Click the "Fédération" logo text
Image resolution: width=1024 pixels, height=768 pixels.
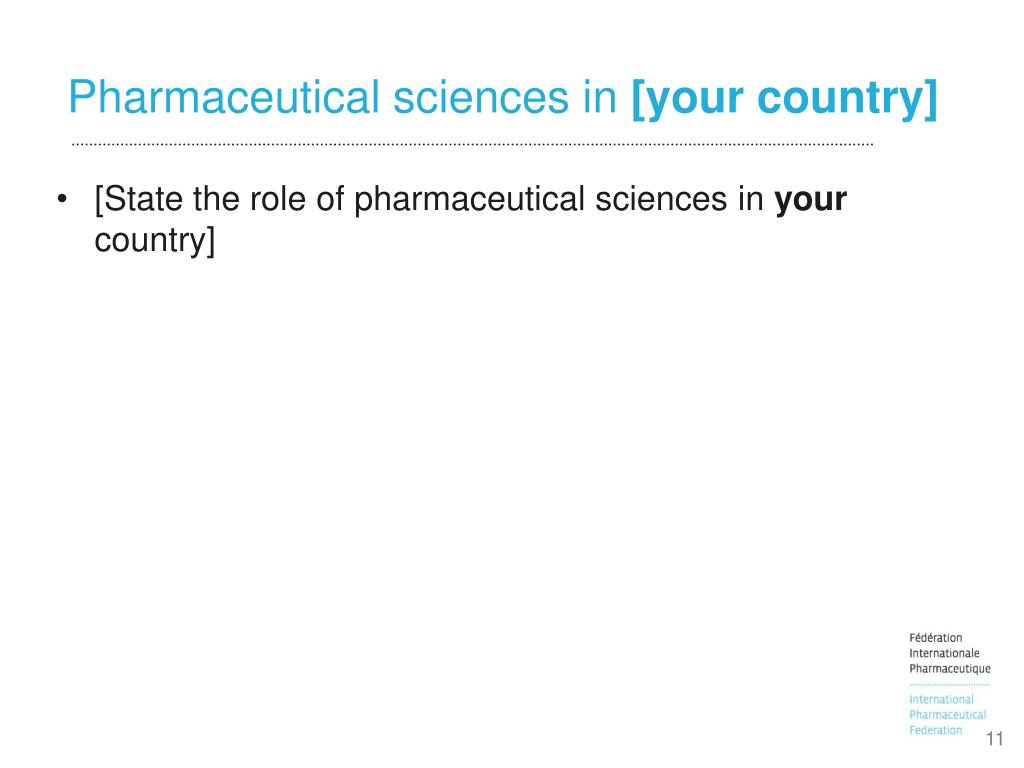935,638
